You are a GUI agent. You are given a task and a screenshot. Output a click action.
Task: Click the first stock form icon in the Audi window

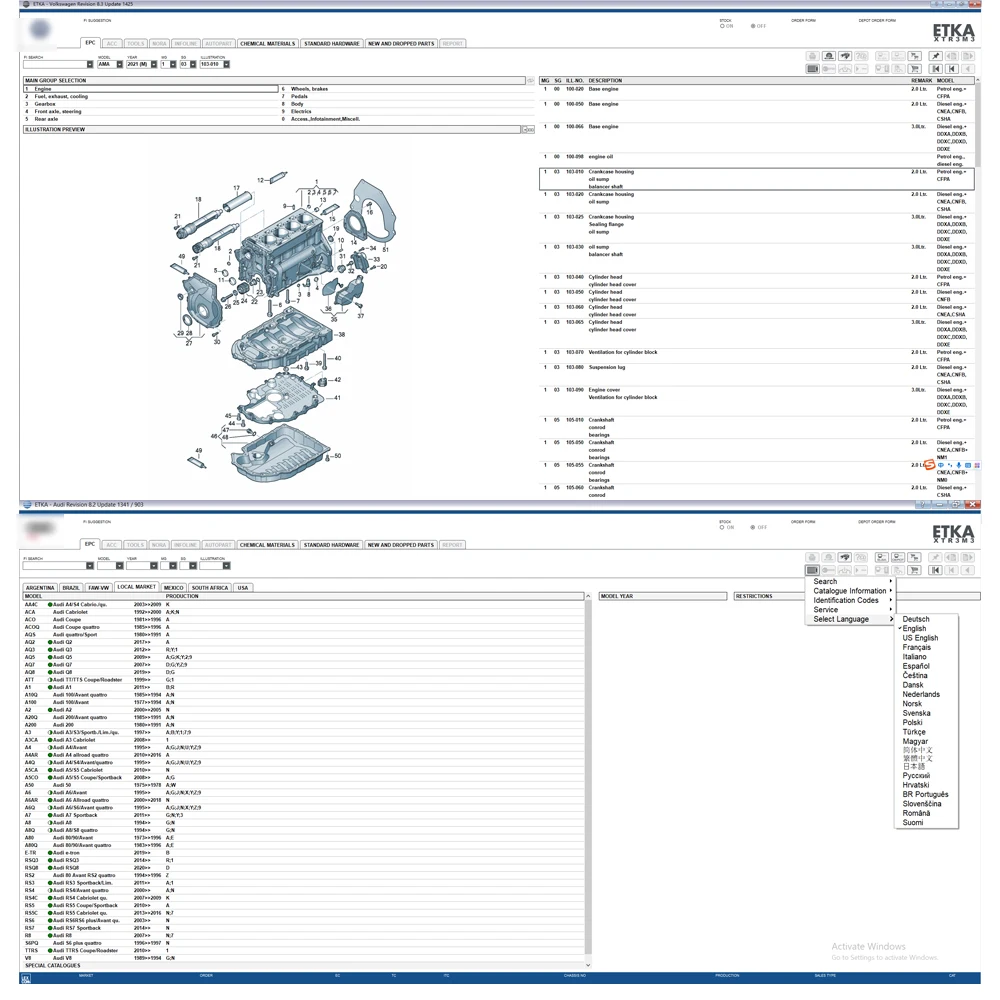click(882, 557)
